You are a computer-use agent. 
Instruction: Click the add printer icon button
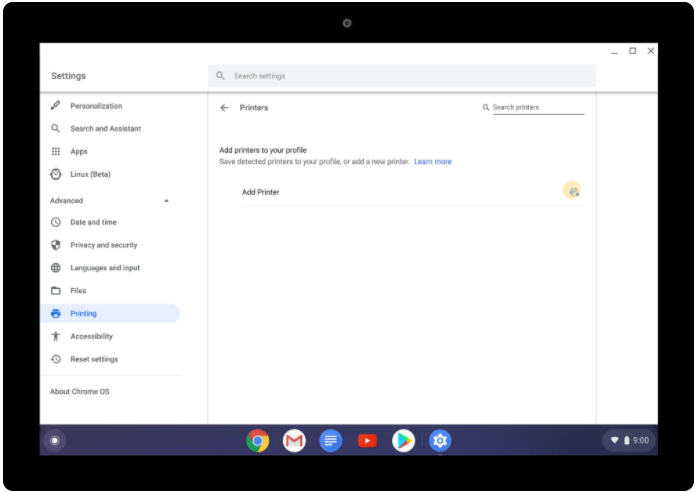(572, 191)
